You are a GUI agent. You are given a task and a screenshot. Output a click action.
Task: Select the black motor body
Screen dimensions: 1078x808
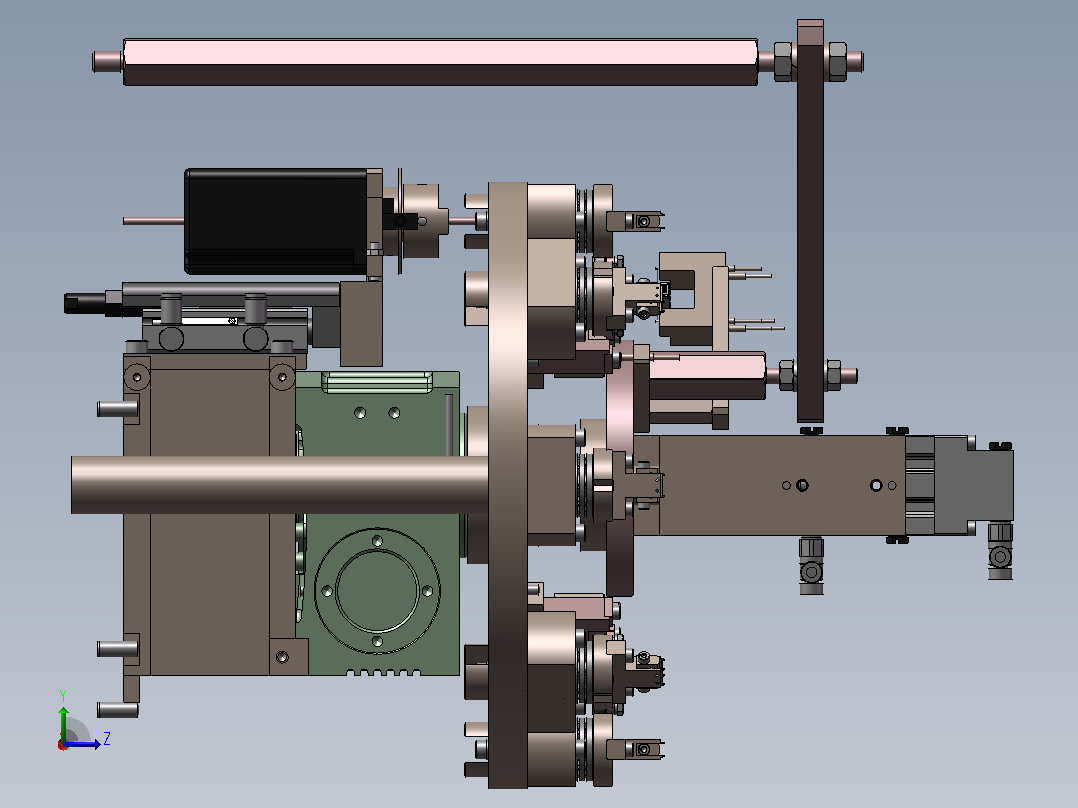276,221
